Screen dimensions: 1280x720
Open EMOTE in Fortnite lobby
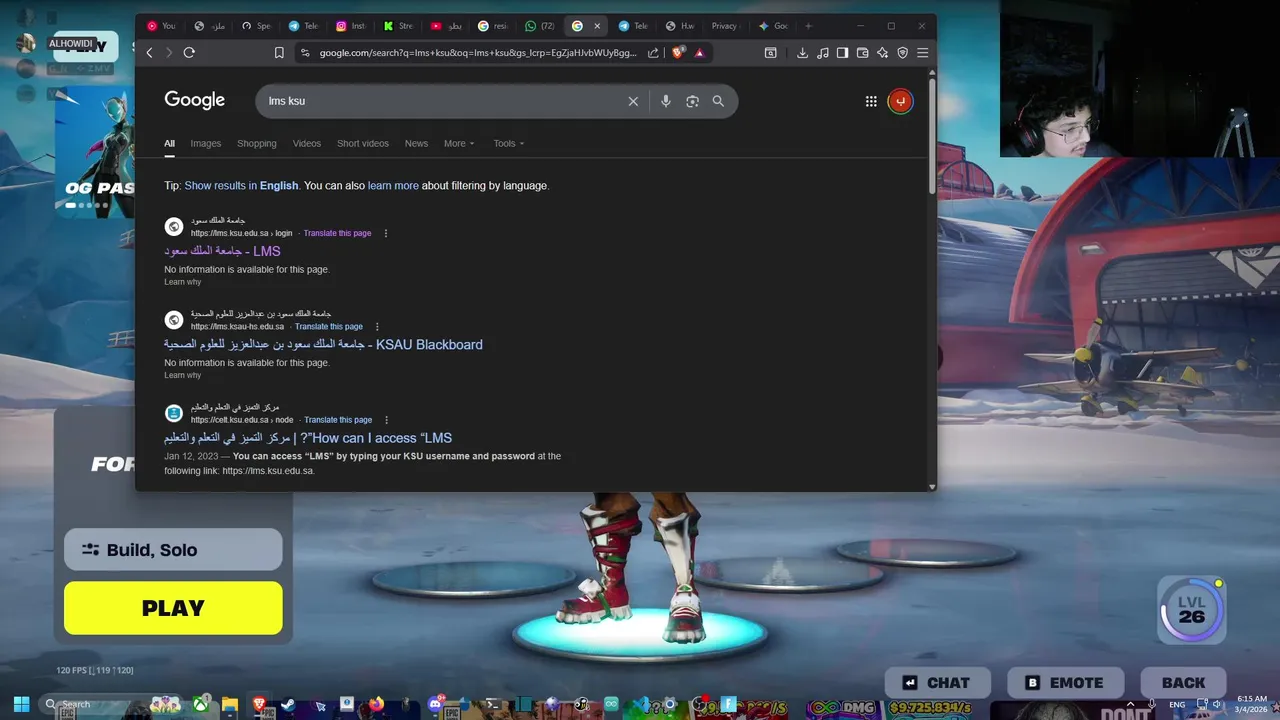tap(1064, 683)
